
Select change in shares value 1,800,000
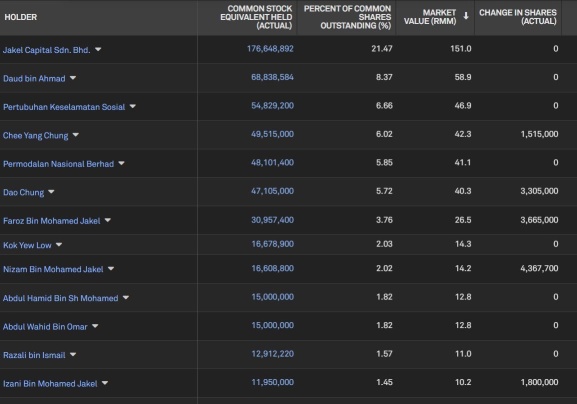click(x=539, y=382)
